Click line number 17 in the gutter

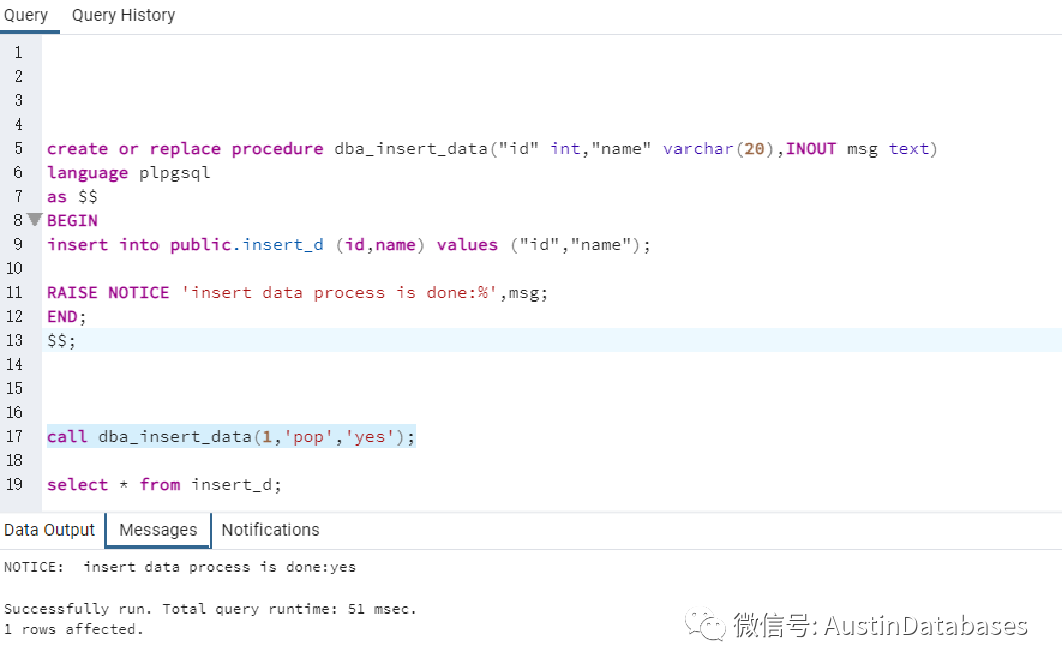[x=18, y=436]
